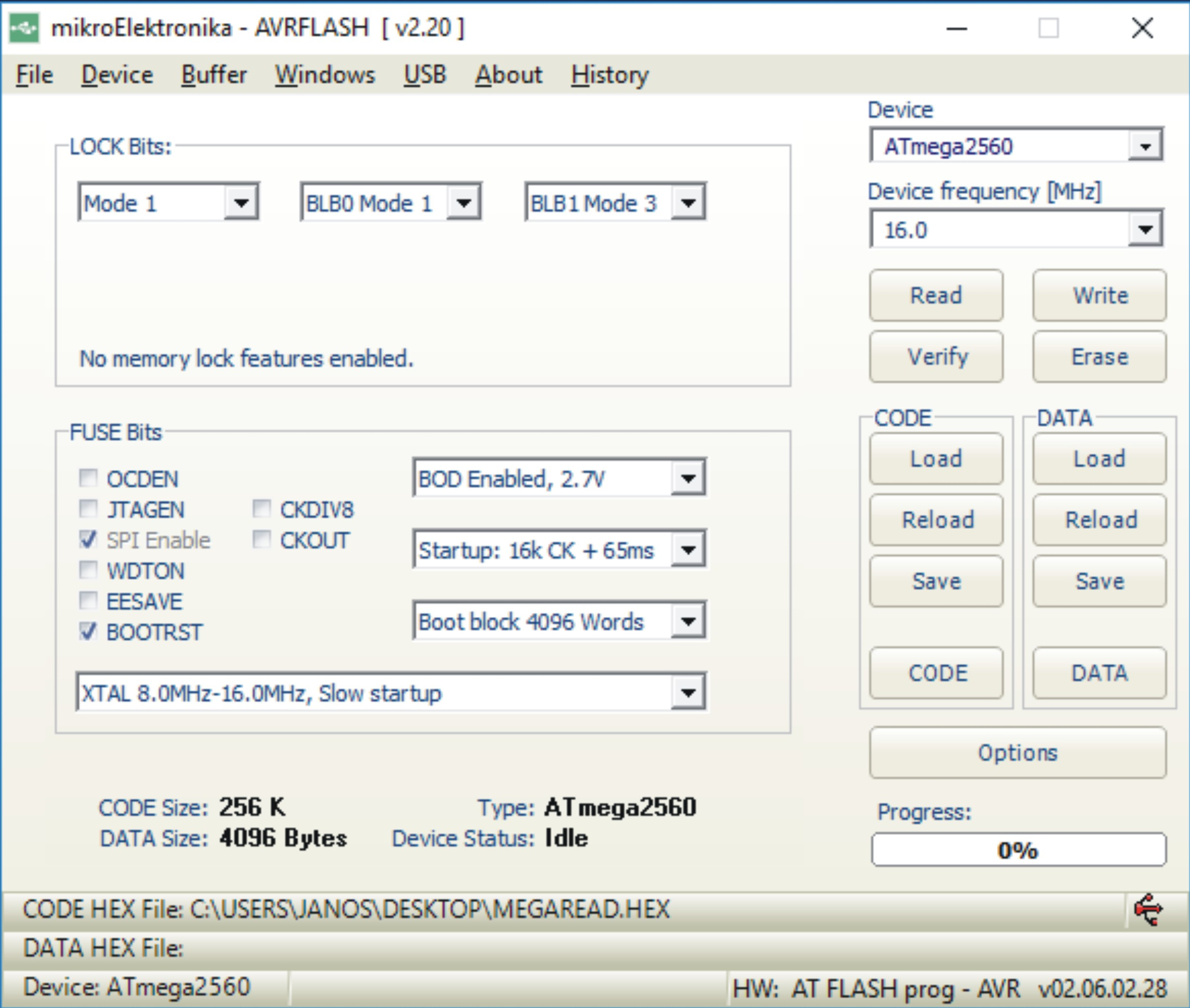
Task: Click the 'No memory lock features enabled.' text
Action: (246, 359)
